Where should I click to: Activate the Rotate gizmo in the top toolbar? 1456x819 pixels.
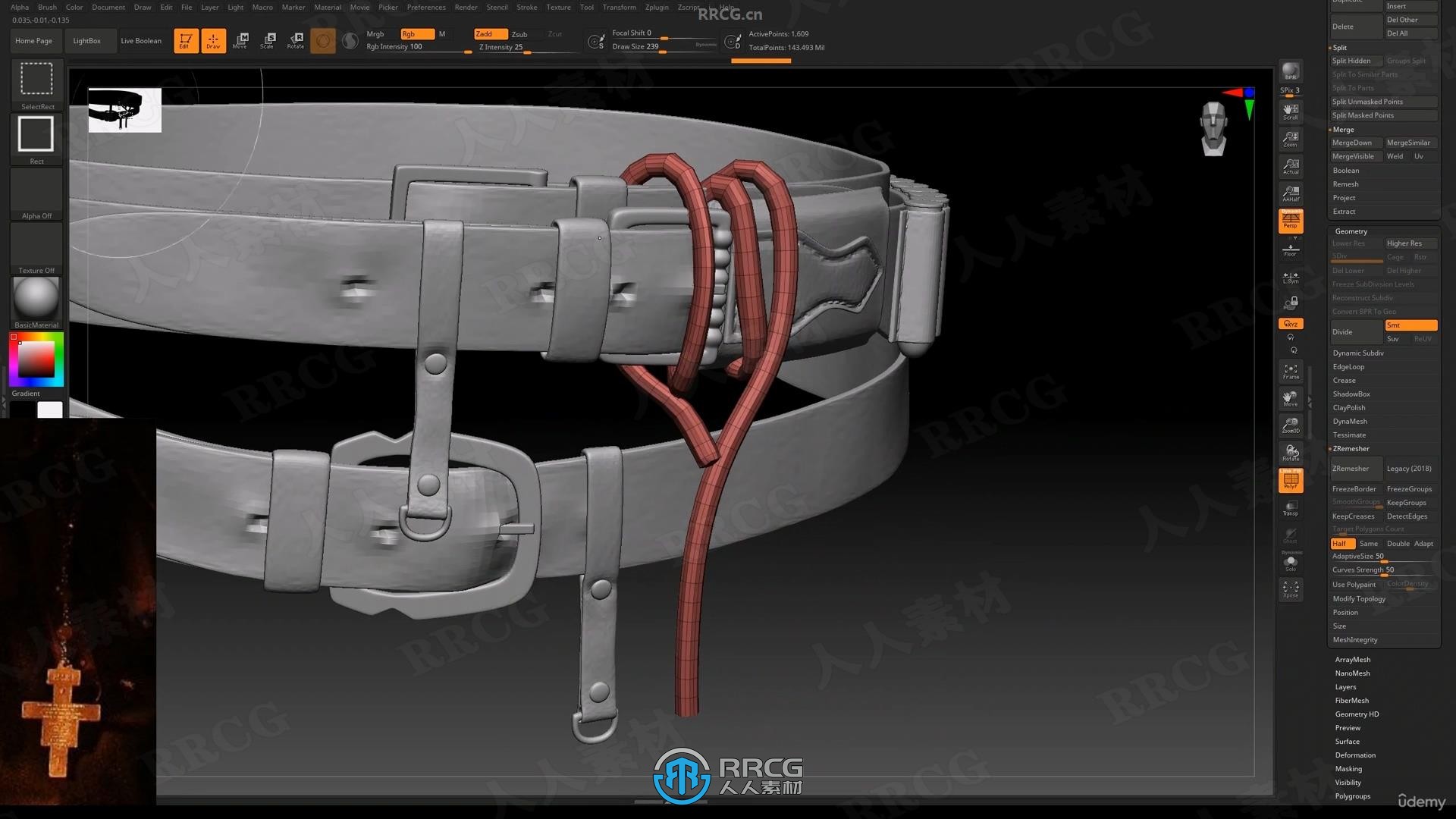[x=296, y=40]
